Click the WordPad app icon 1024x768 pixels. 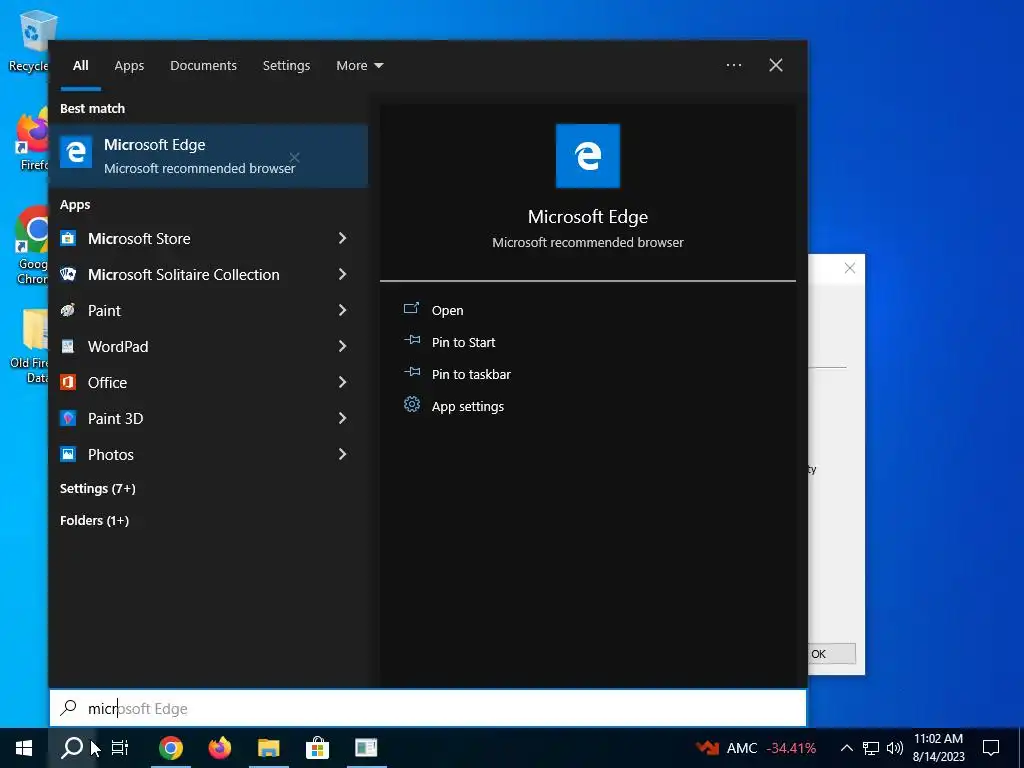tap(68, 346)
